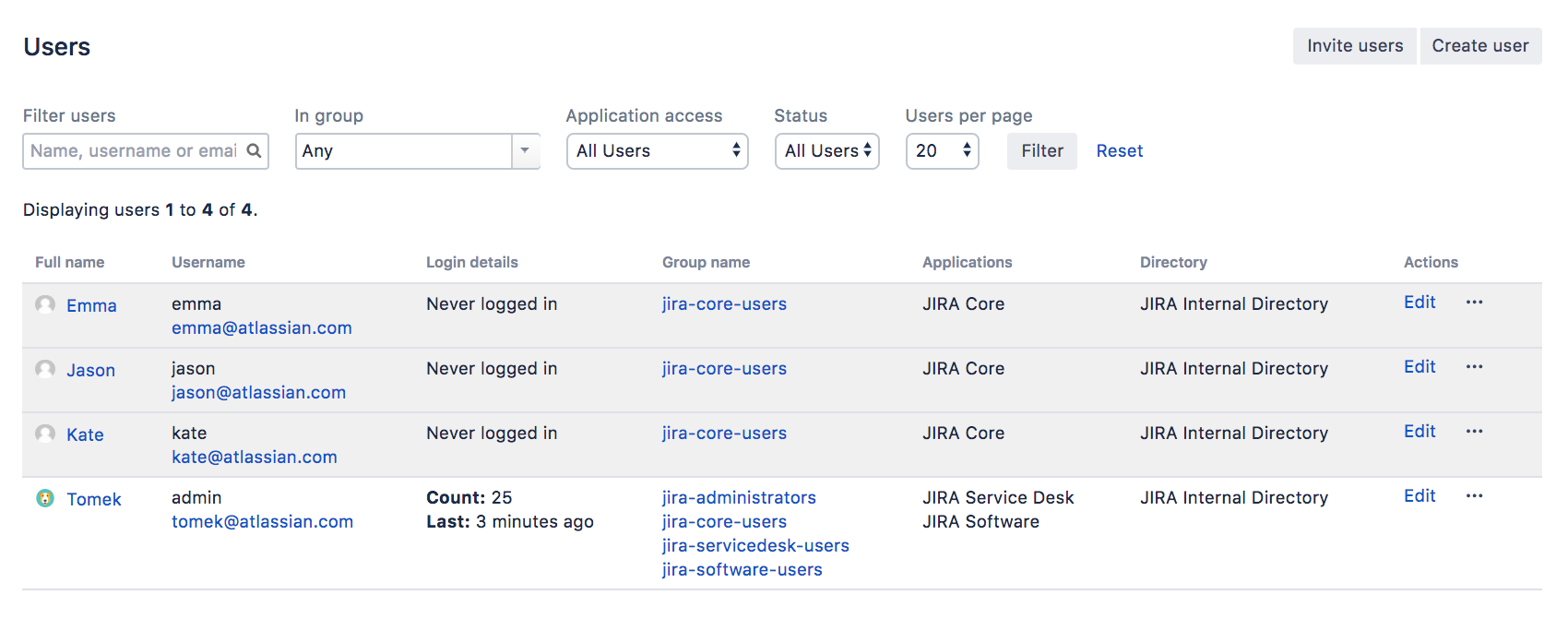Click the Reset link
Image resolution: width=1568 pixels, height=642 pixels.
tap(1119, 151)
